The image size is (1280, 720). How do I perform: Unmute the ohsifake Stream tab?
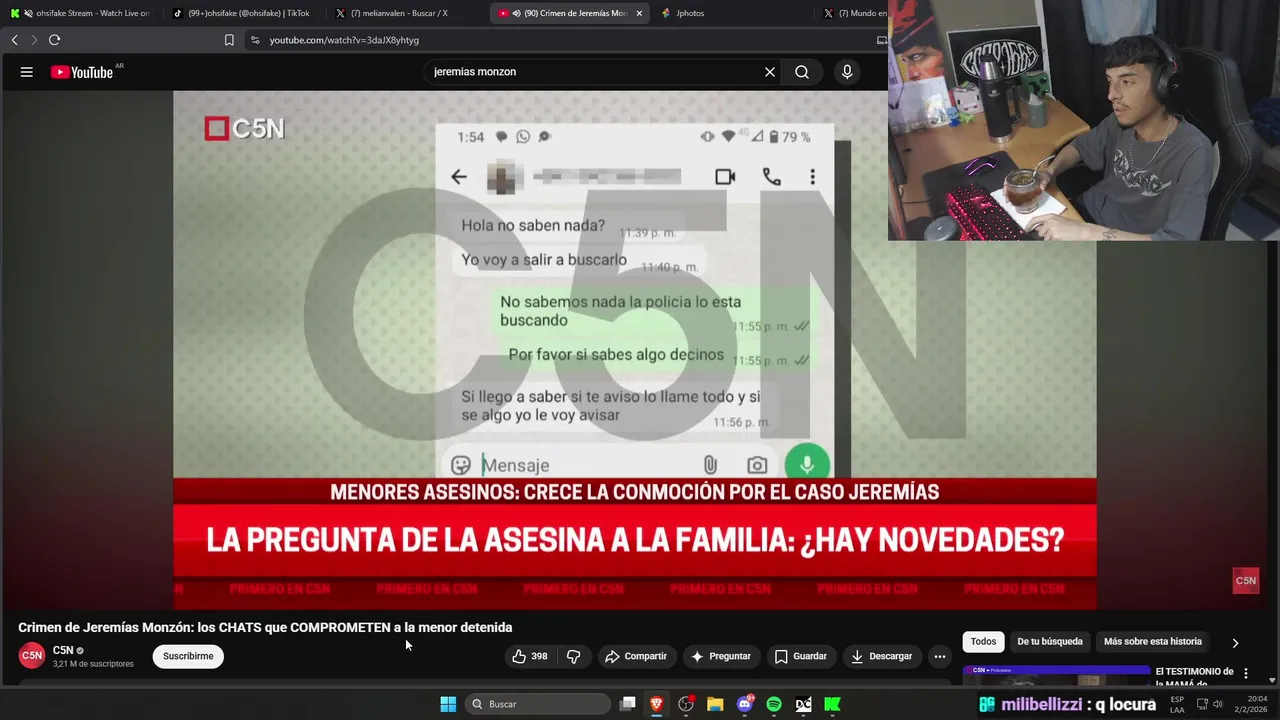click(x=27, y=13)
